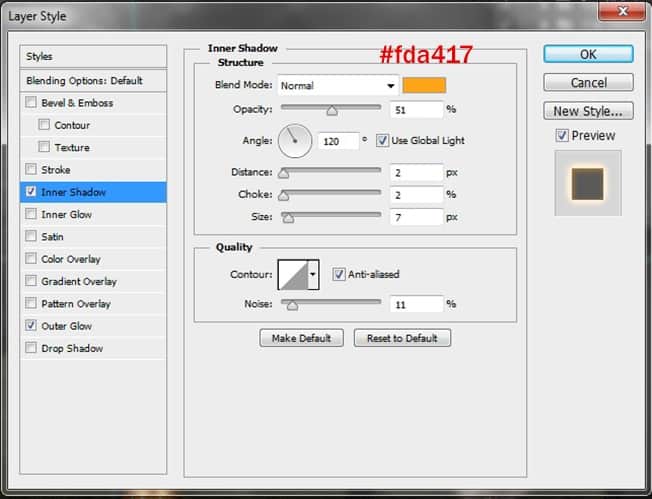This screenshot has width=652, height=499.
Task: Uncheck the Inner Shadow checkbox
Action: click(31, 192)
